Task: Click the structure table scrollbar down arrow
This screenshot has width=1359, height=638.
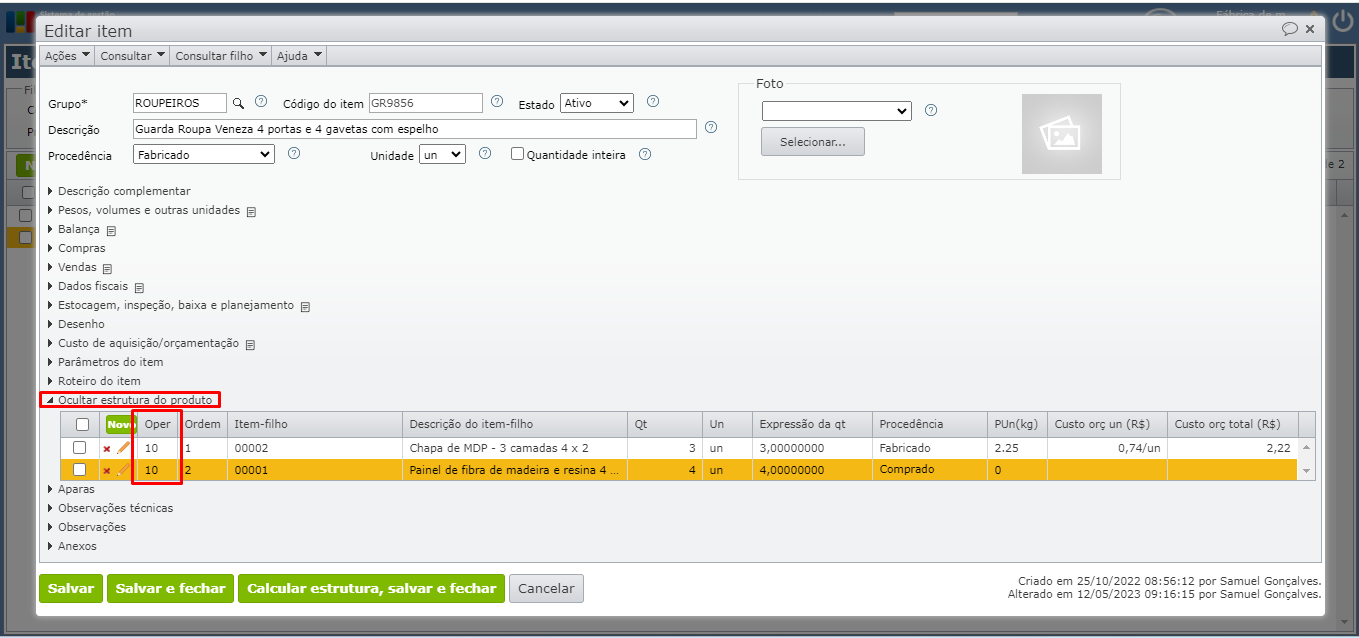Action: pyautogui.click(x=1306, y=470)
